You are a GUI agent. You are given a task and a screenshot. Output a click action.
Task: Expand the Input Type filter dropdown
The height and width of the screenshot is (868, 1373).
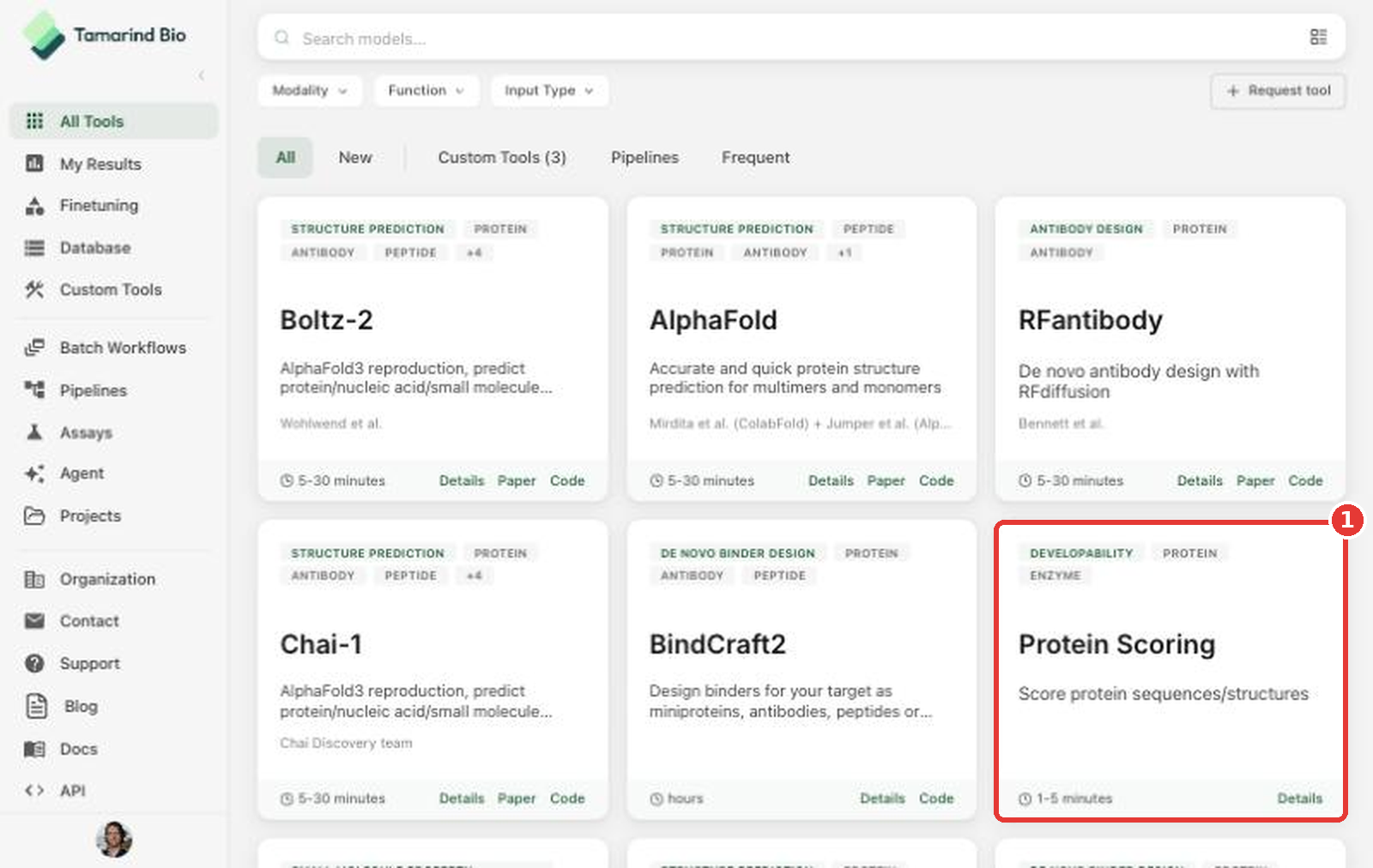coord(549,90)
